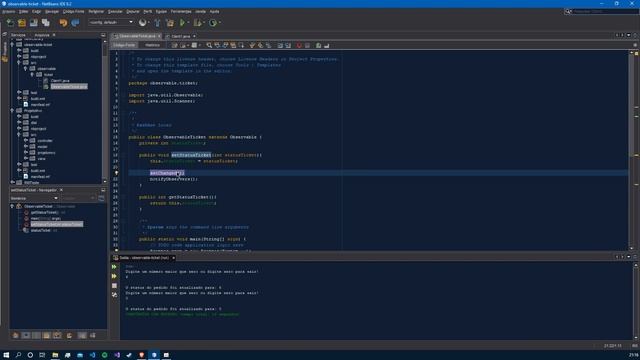Click the Output panel settings icon below Stop
The width and height of the screenshot is (640, 360).
click(114, 295)
